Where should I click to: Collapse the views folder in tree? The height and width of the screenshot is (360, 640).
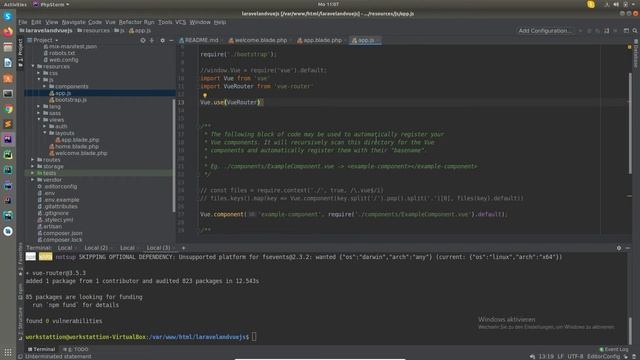click(x=39, y=120)
